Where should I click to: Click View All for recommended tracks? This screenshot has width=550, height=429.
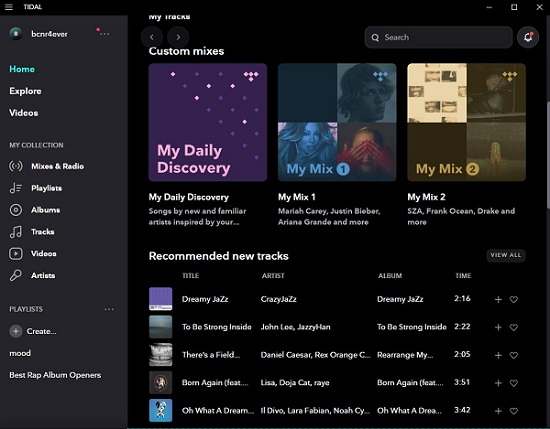click(505, 255)
